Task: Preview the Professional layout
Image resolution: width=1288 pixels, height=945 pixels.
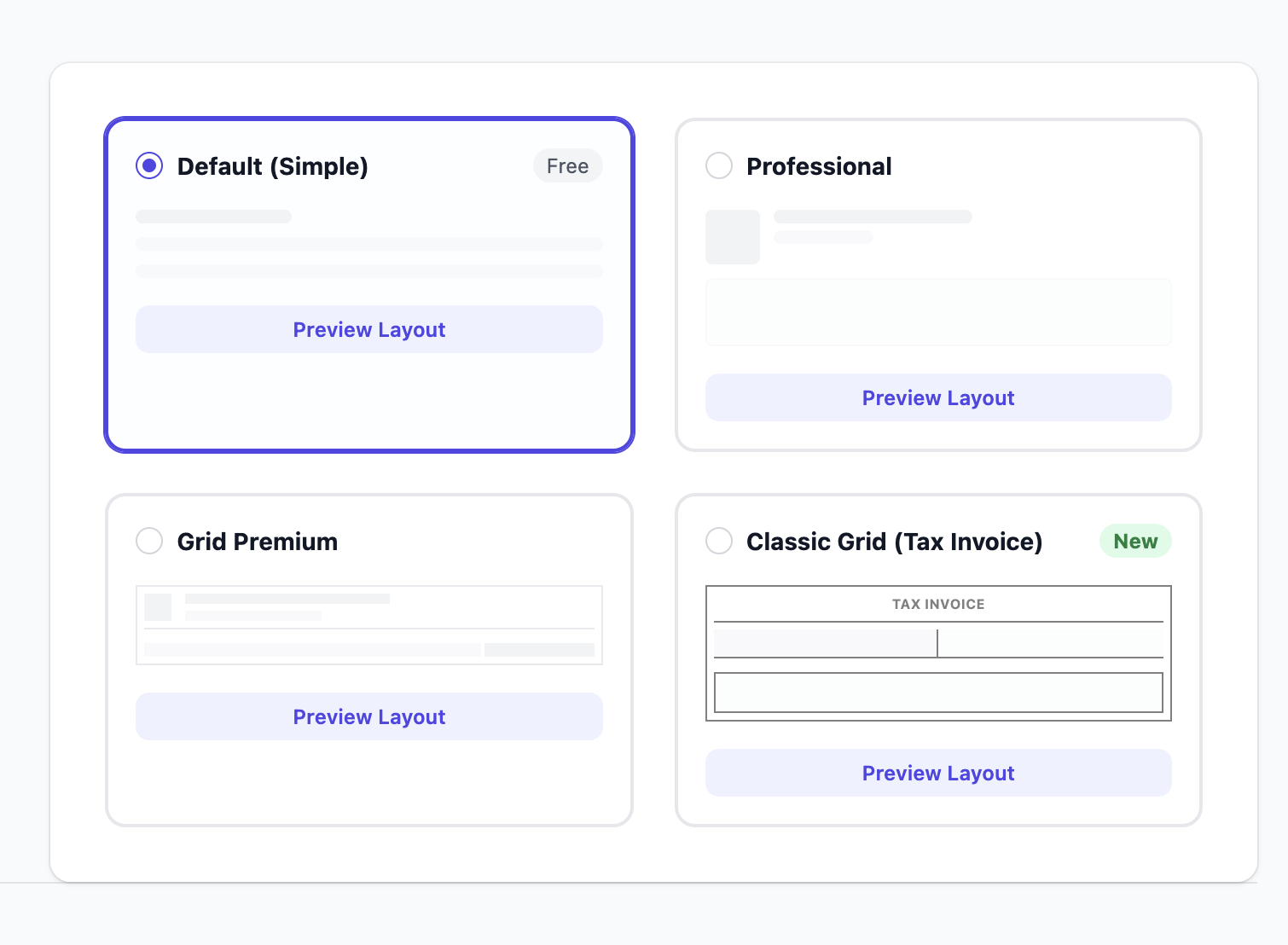Action: [x=938, y=397]
